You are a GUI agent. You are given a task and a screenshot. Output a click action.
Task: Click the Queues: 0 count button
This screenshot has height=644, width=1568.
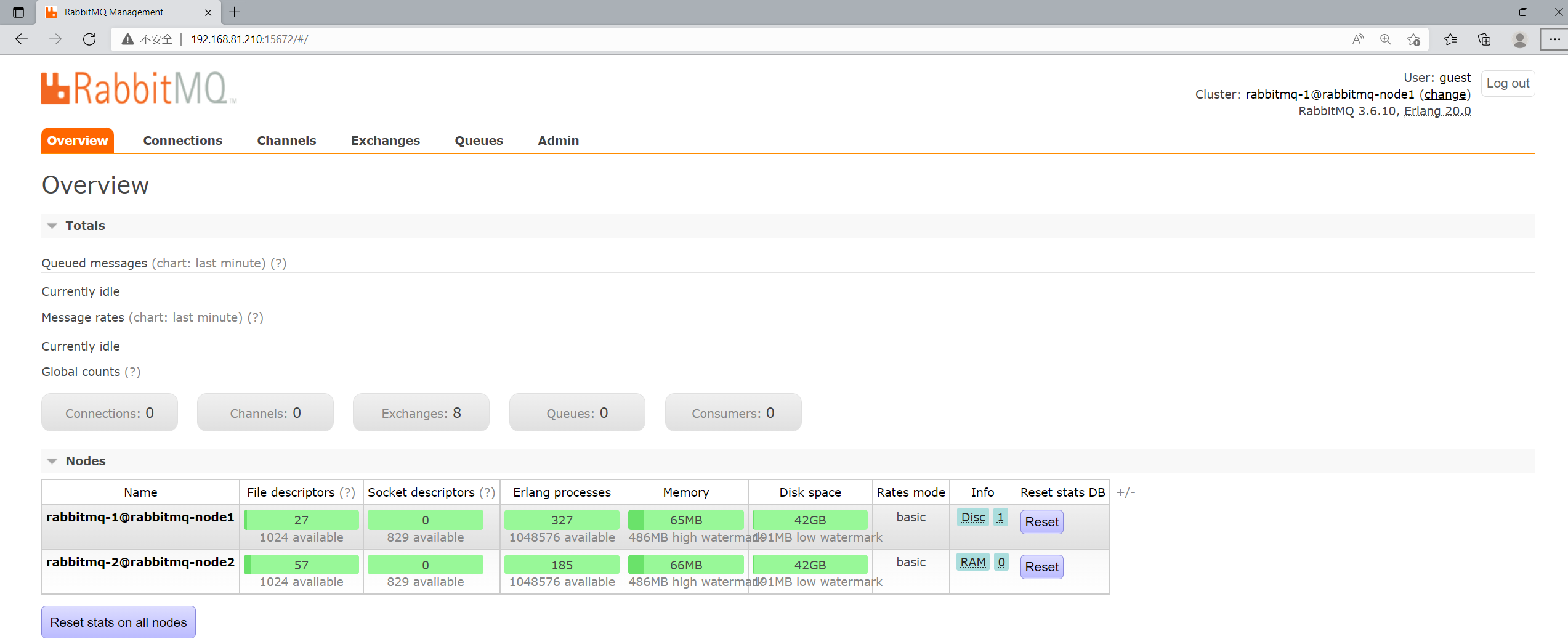(x=577, y=412)
